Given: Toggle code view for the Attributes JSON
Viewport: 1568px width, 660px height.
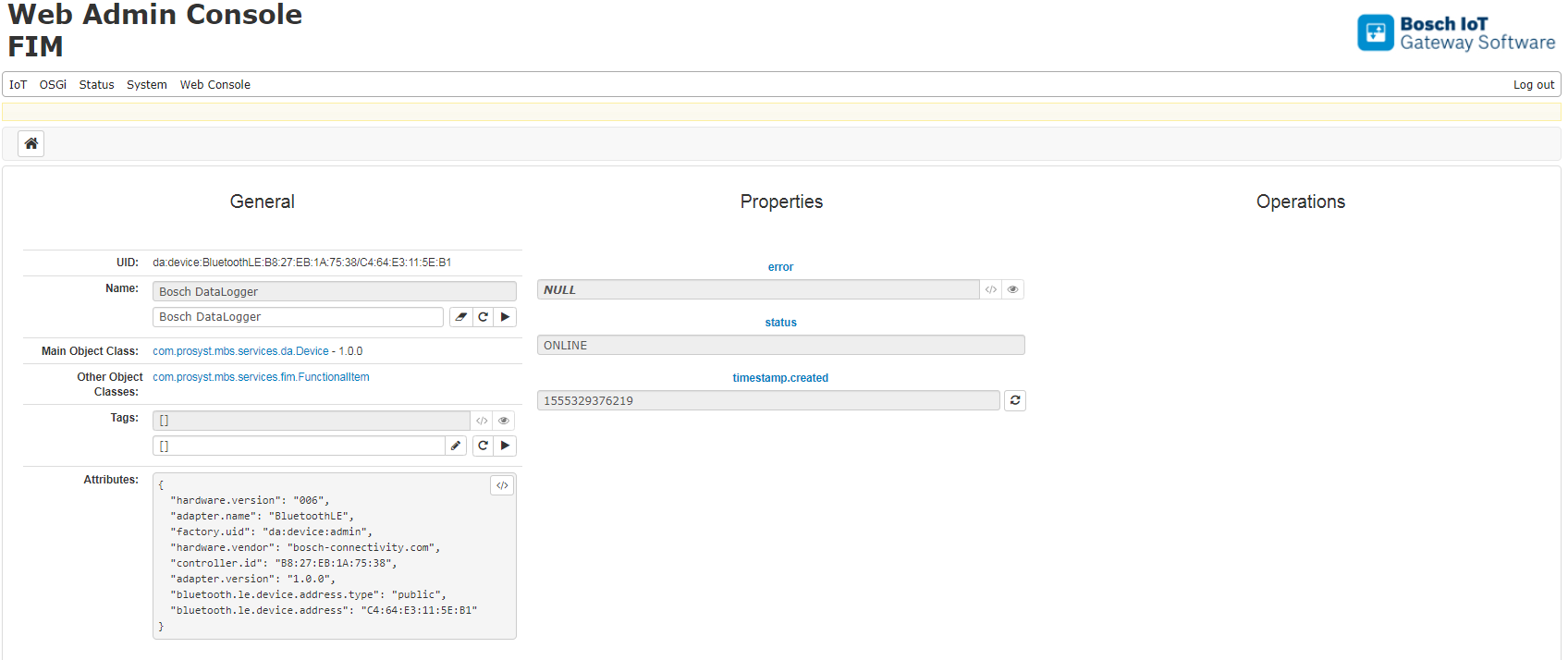Looking at the screenshot, I should (x=502, y=485).
